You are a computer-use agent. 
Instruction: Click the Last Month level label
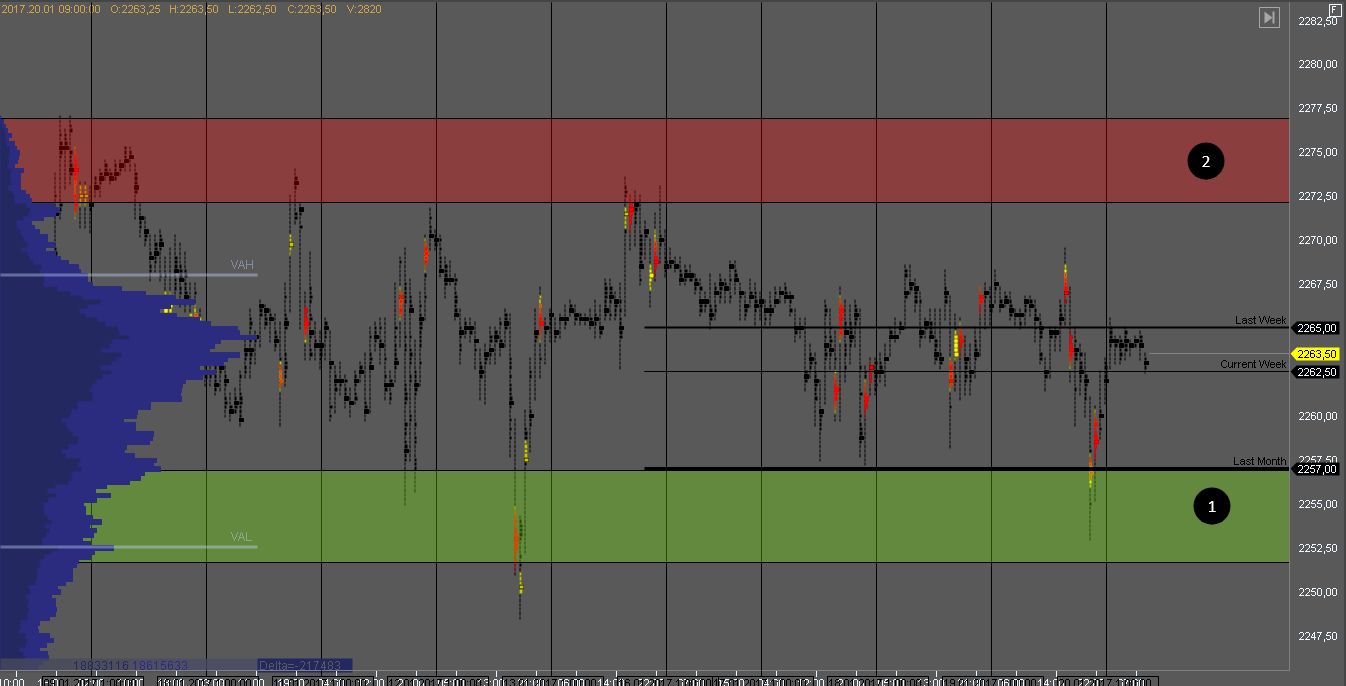(x=1259, y=461)
